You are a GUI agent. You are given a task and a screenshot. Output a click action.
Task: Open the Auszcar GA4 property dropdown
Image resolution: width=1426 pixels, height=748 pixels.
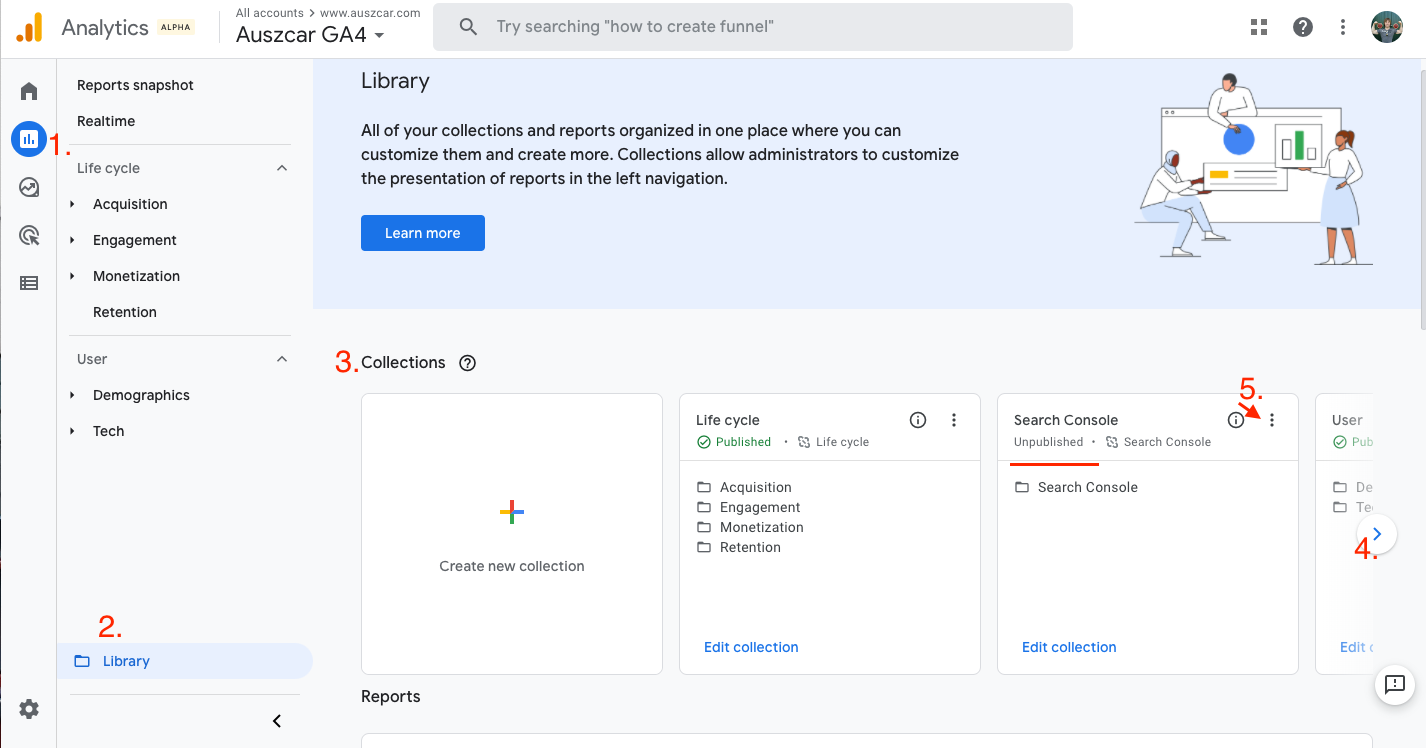click(x=310, y=35)
